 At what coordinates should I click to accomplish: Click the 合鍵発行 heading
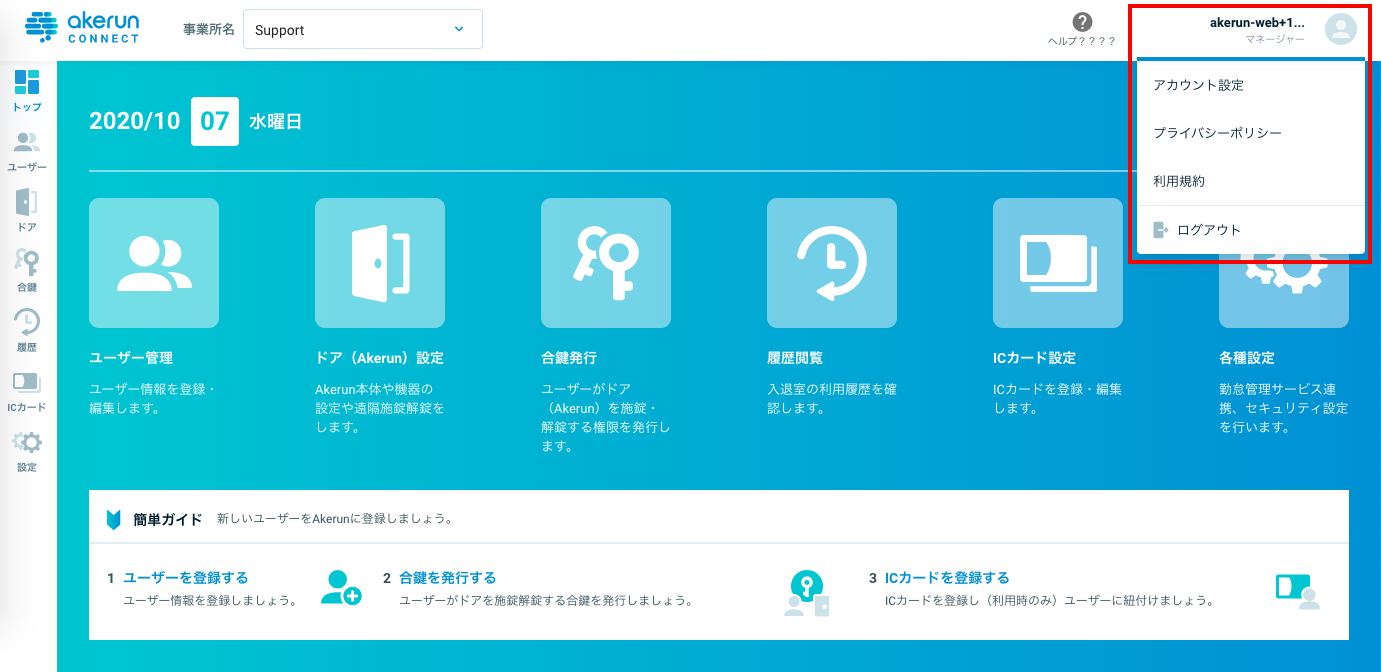pyautogui.click(x=569, y=358)
